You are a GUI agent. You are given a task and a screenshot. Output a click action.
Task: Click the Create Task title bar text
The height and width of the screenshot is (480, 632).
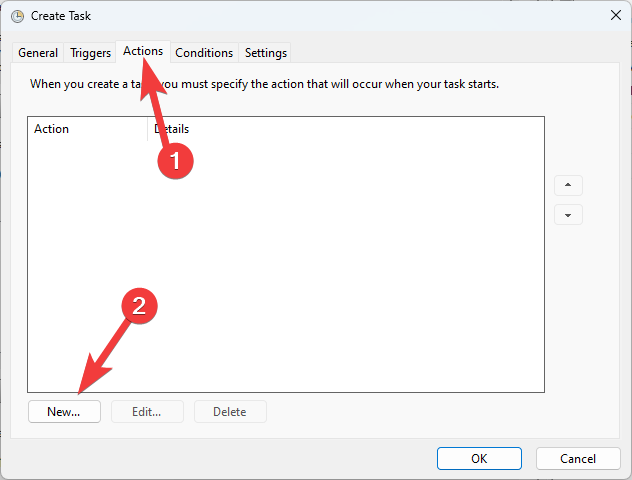click(x=61, y=16)
